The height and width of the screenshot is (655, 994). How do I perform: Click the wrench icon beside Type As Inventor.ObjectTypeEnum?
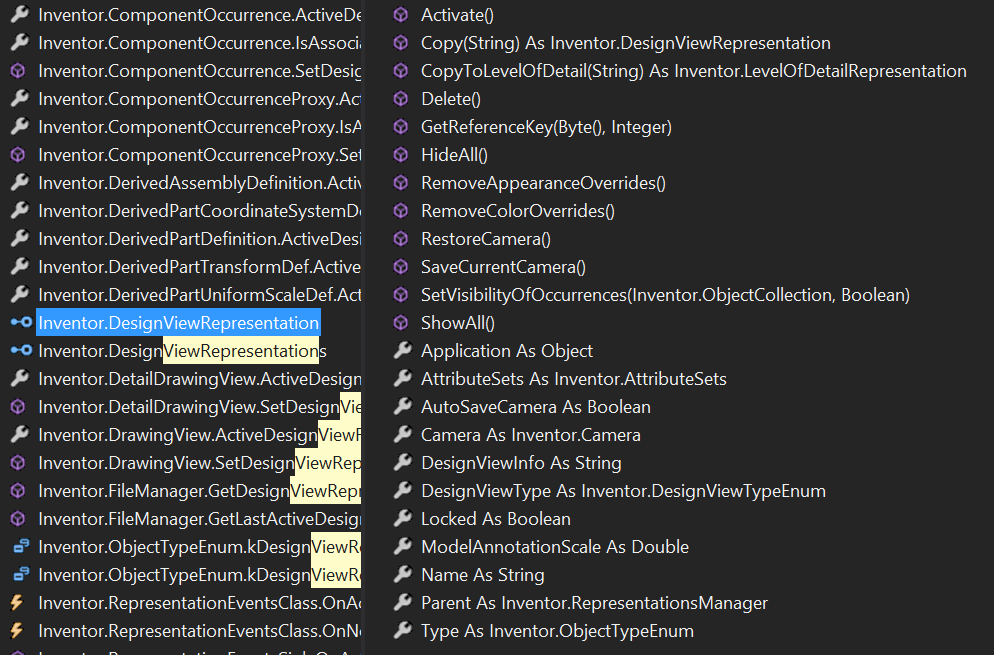pos(403,630)
